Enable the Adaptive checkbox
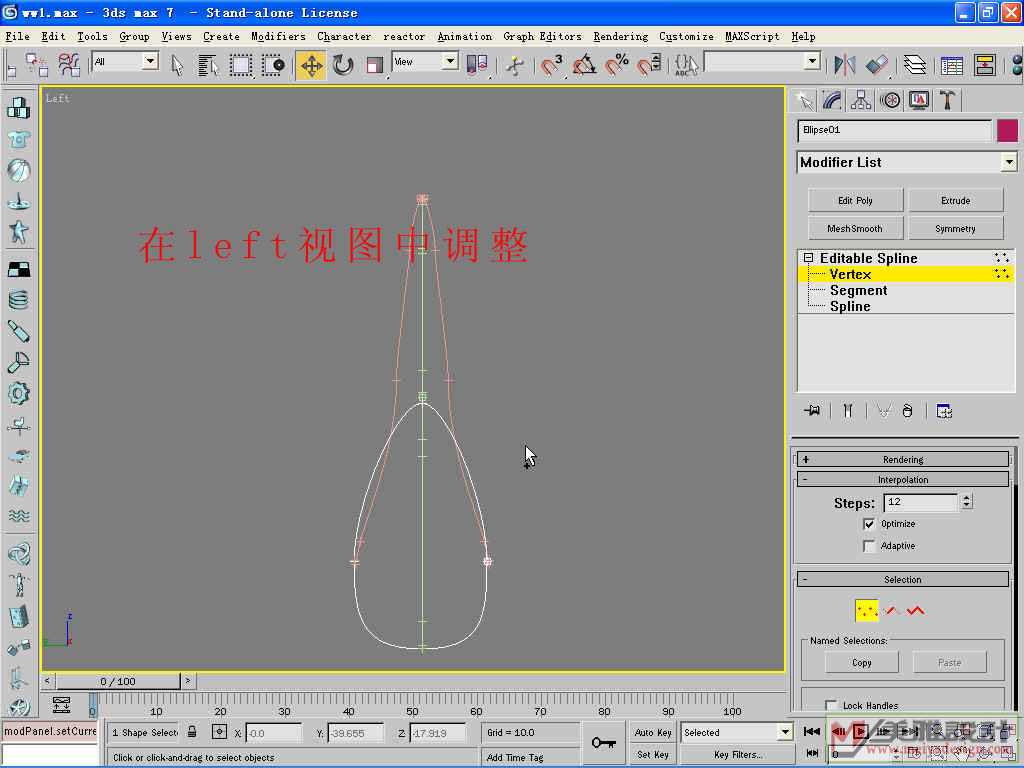 (869, 546)
